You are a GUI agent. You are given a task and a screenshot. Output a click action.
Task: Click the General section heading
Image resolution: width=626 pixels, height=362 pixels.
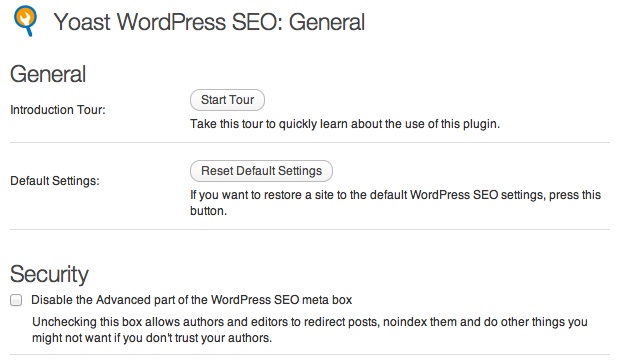point(48,74)
